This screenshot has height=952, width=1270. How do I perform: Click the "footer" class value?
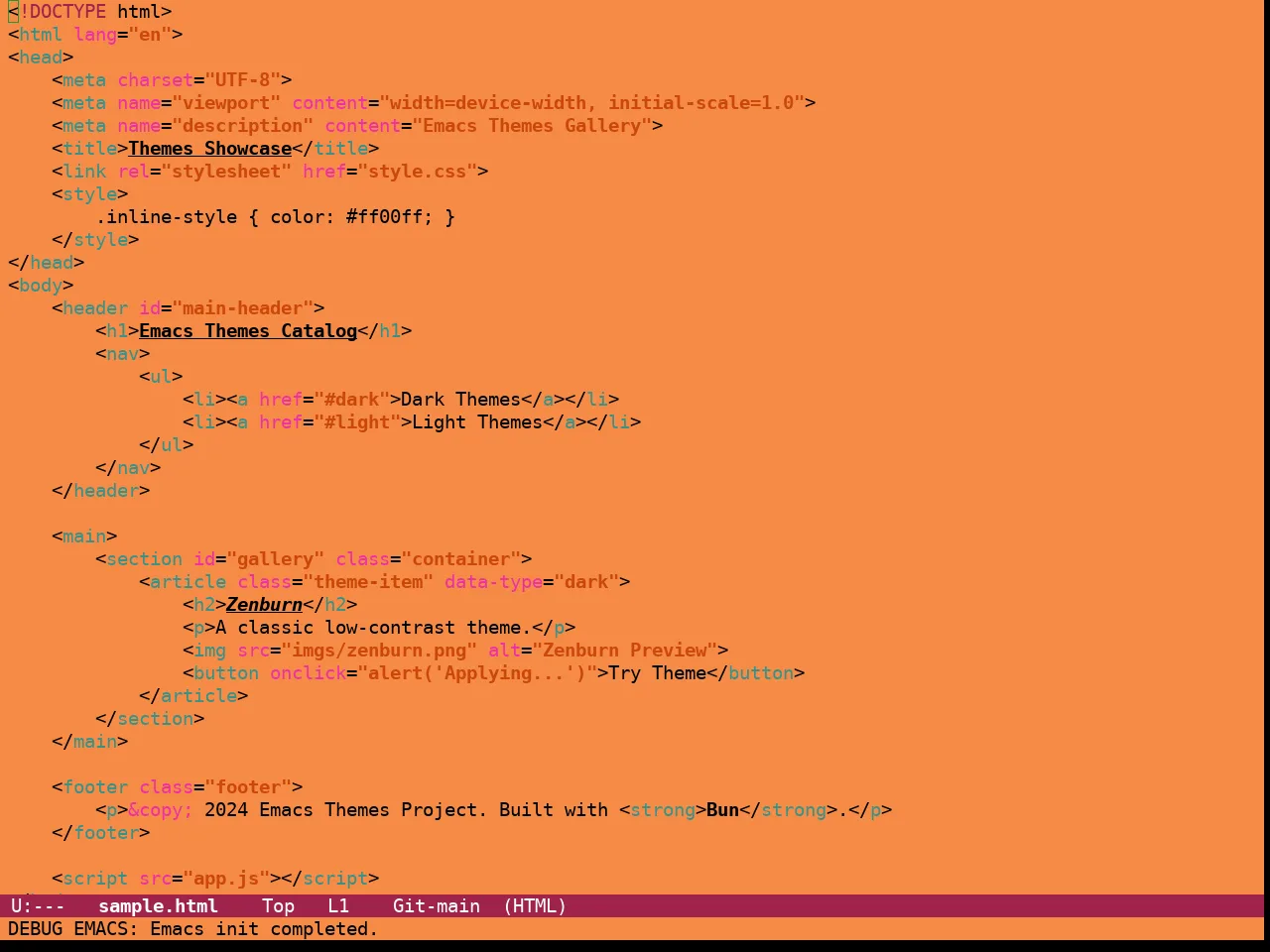[248, 787]
